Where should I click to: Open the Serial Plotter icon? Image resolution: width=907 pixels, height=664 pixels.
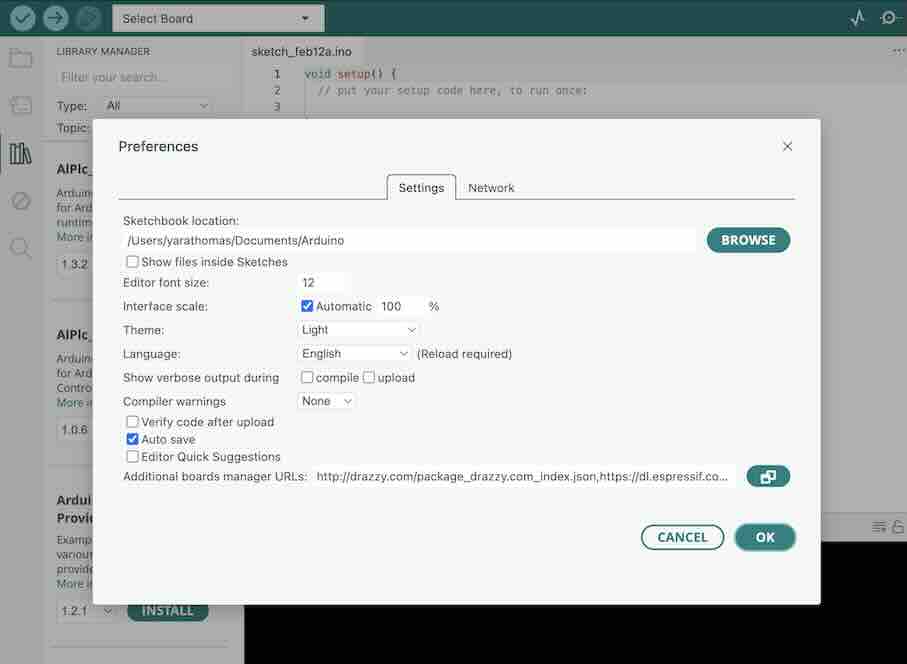[857, 19]
